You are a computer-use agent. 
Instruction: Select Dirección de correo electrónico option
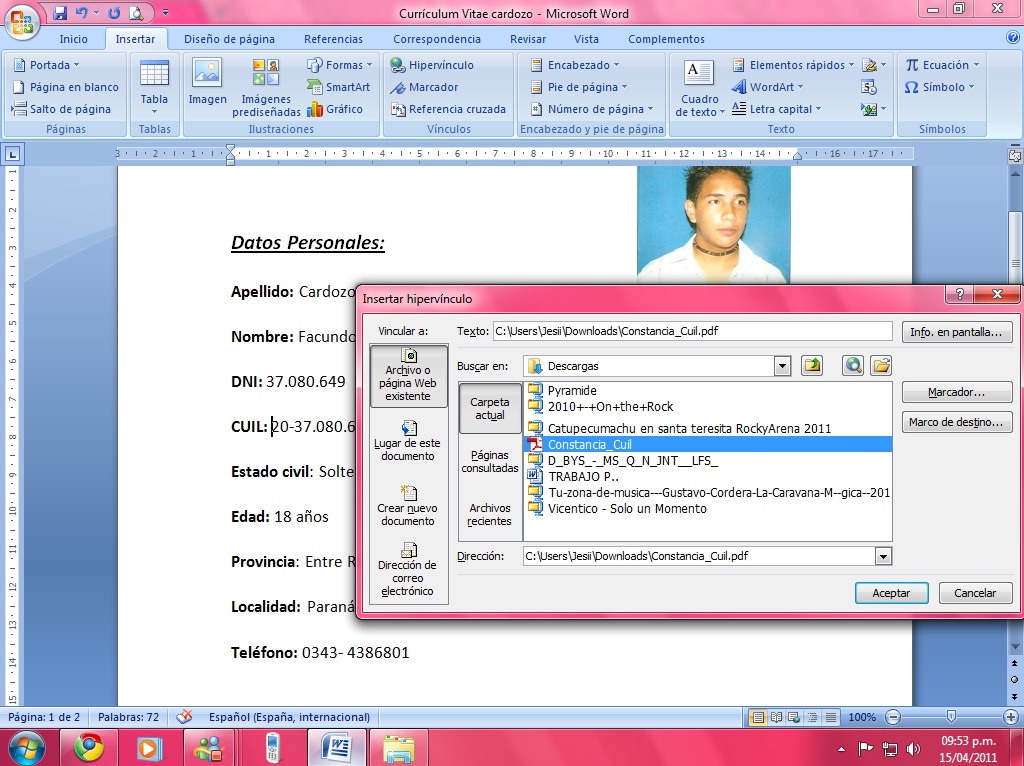click(x=408, y=569)
